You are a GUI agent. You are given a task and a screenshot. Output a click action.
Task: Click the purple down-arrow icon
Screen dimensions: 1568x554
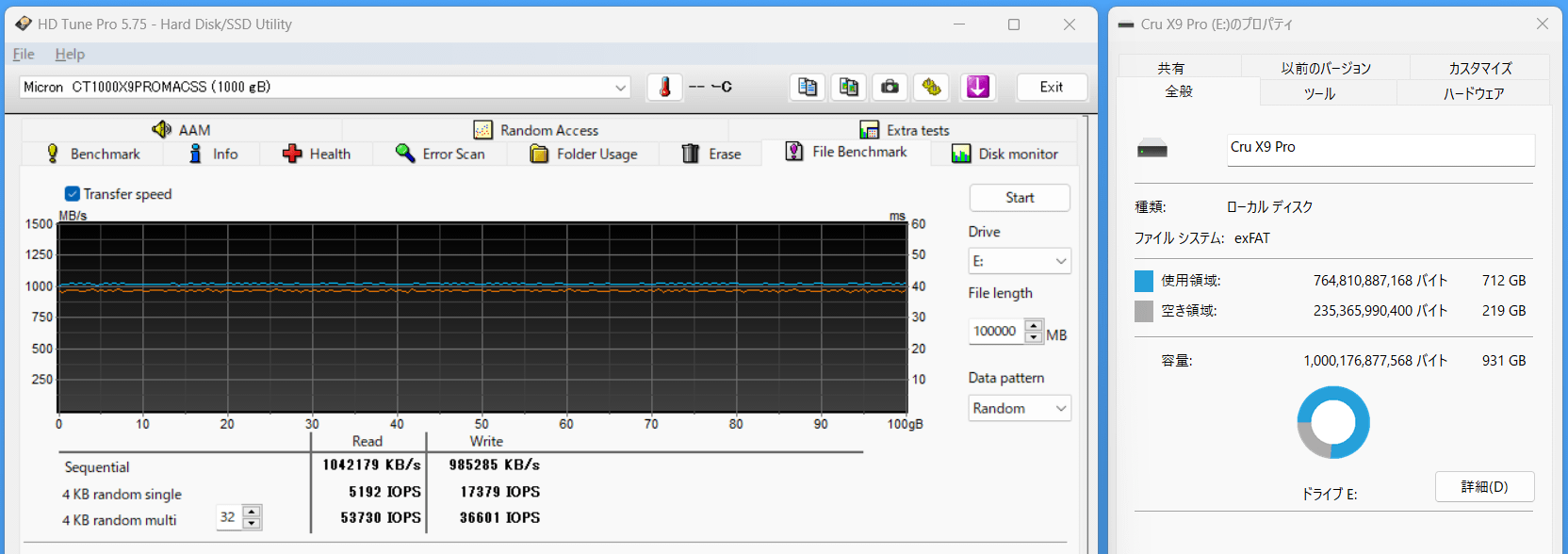[x=978, y=87]
